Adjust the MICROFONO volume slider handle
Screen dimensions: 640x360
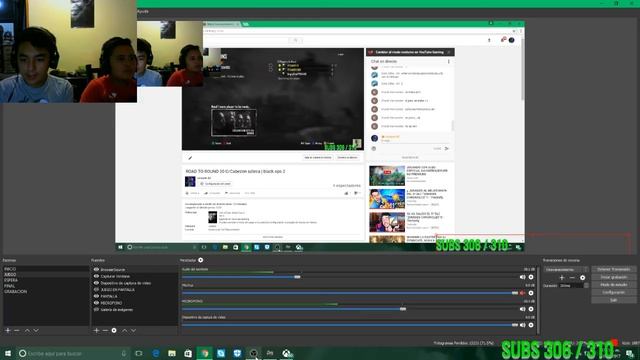pos(403,309)
